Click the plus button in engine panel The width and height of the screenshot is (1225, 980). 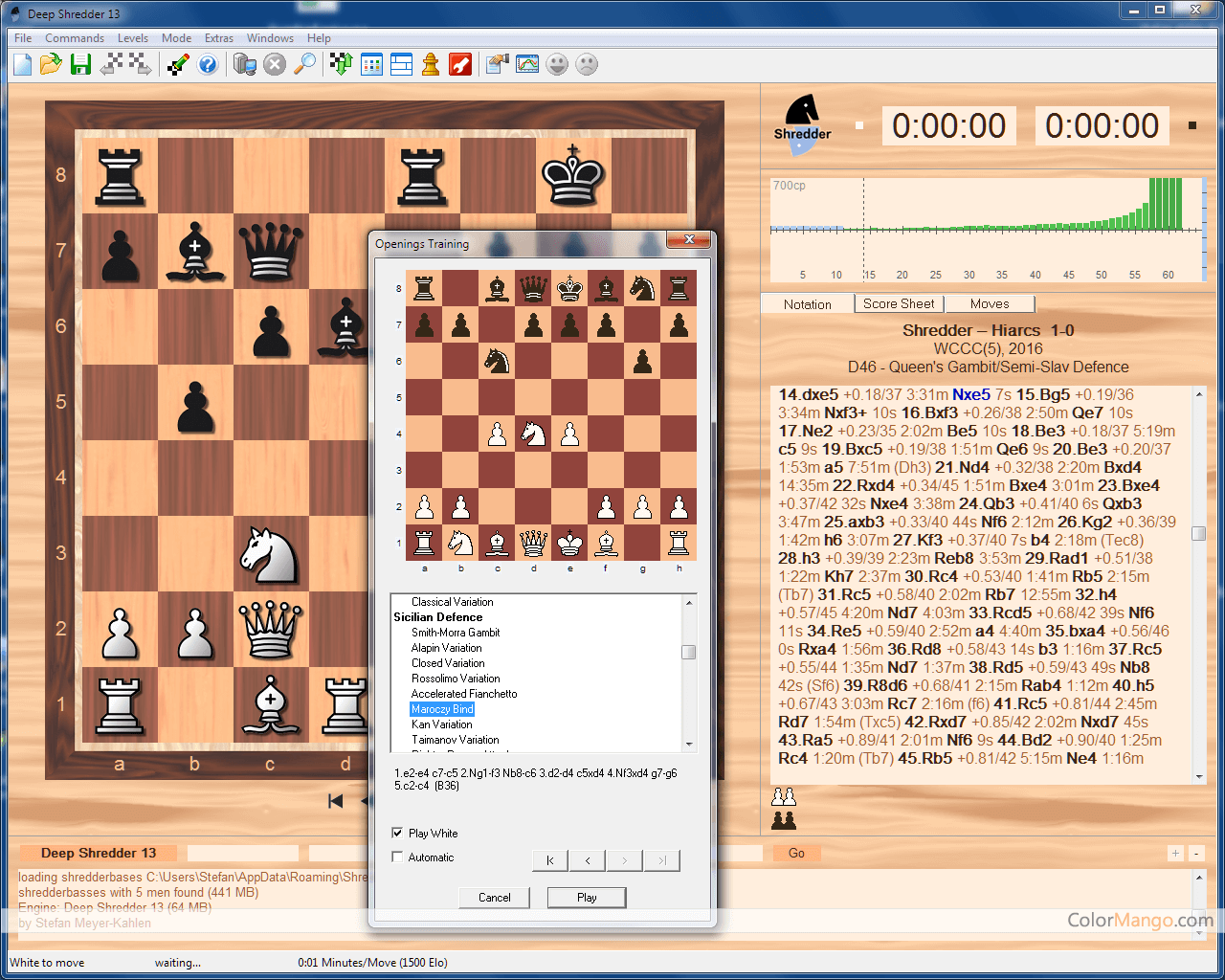1175,853
